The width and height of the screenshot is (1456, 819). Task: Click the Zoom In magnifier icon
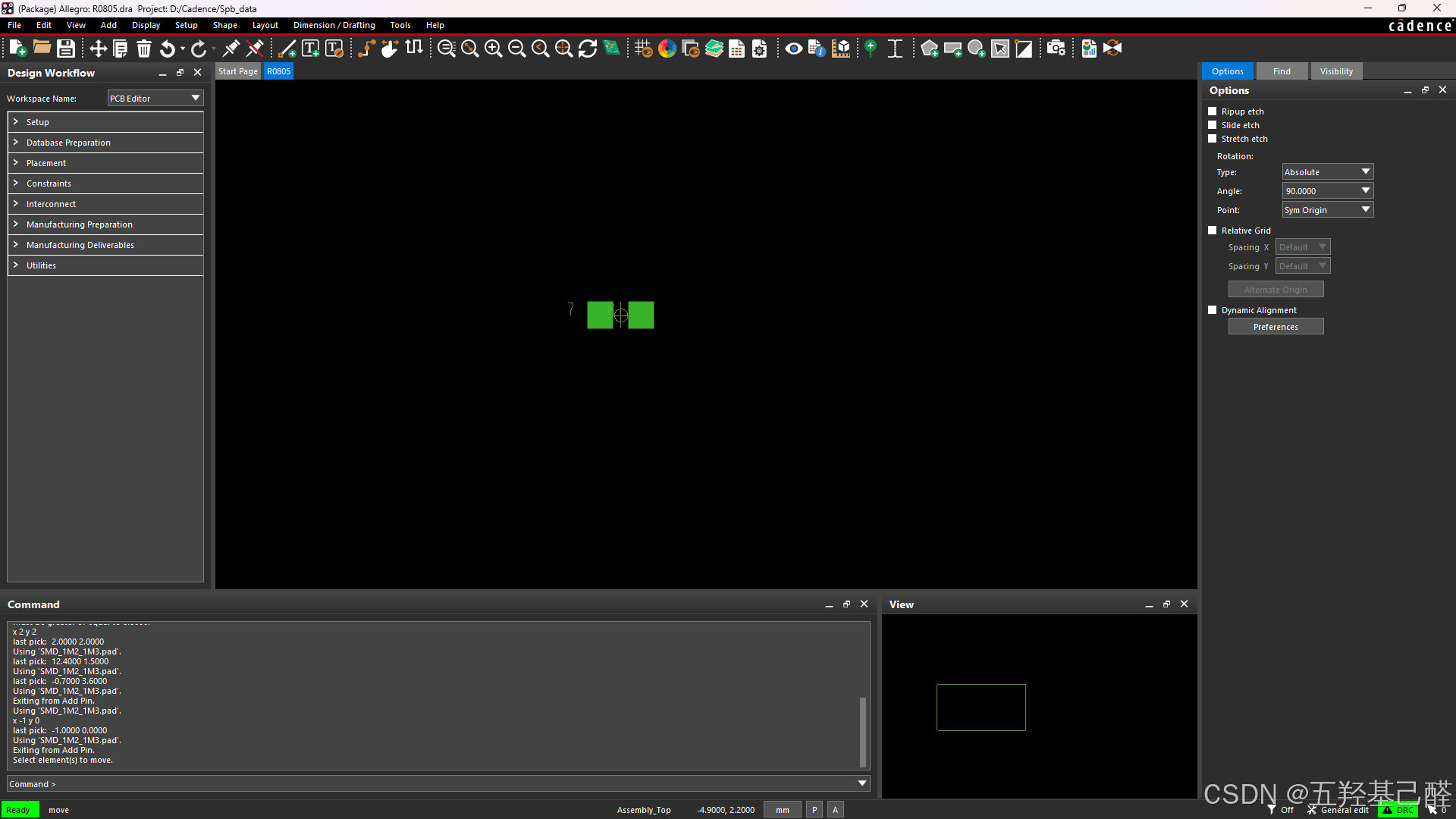click(493, 49)
